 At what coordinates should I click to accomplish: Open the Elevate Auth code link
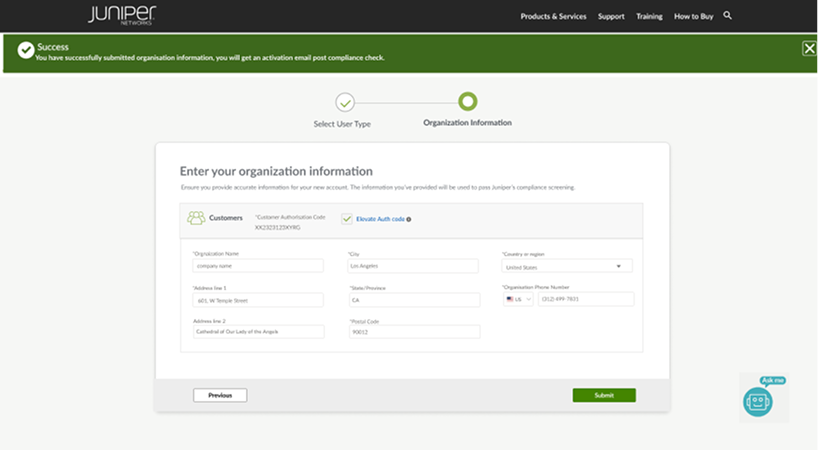point(380,219)
